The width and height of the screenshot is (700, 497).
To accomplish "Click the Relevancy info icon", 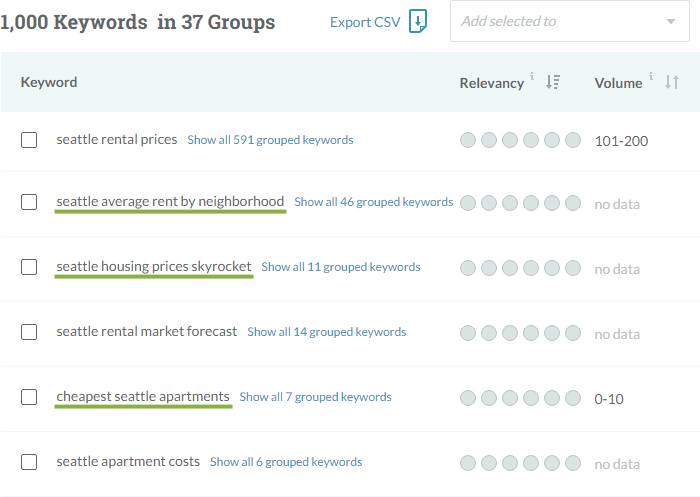I will (533, 77).
